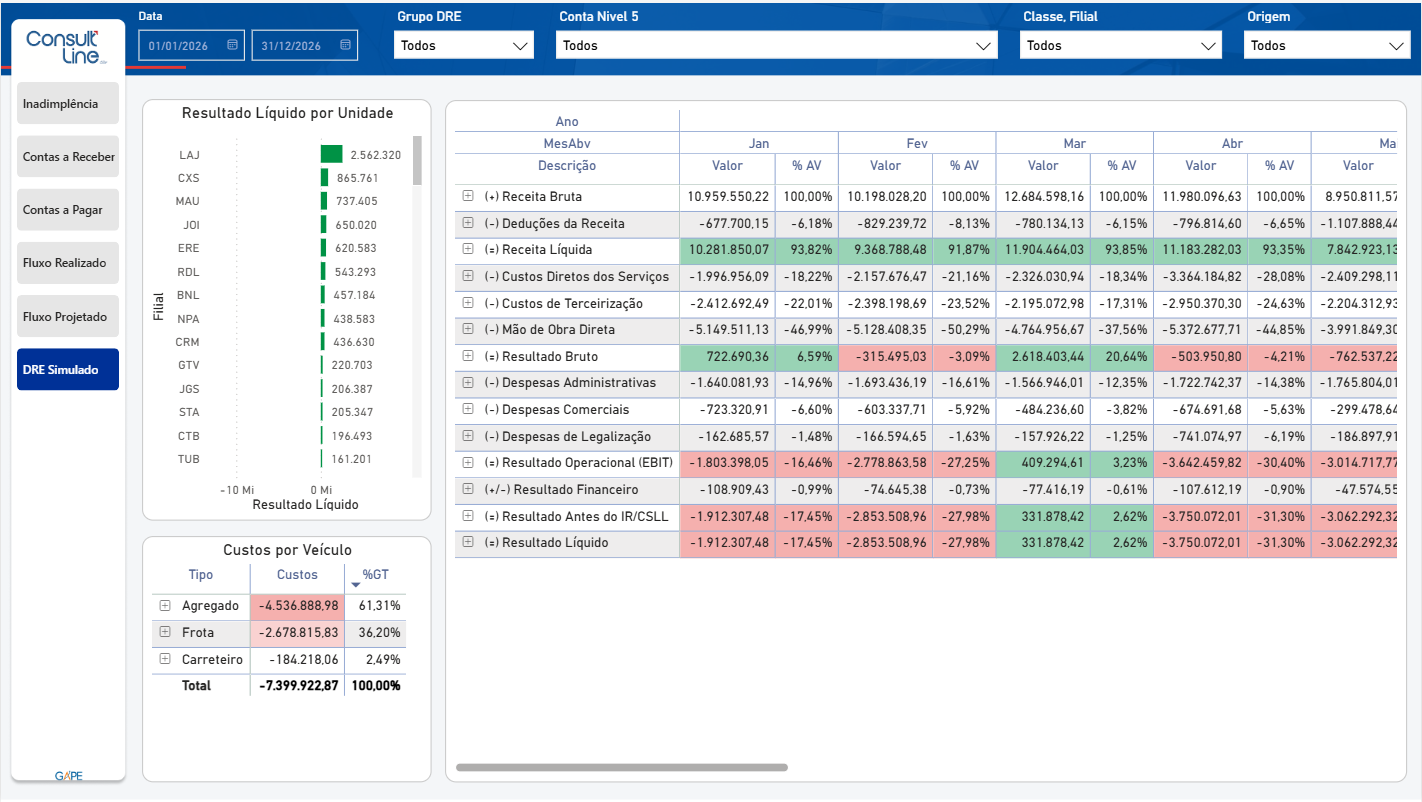Click the Custos column header
Viewport: 1422px width, 802px height.
tap(297, 575)
